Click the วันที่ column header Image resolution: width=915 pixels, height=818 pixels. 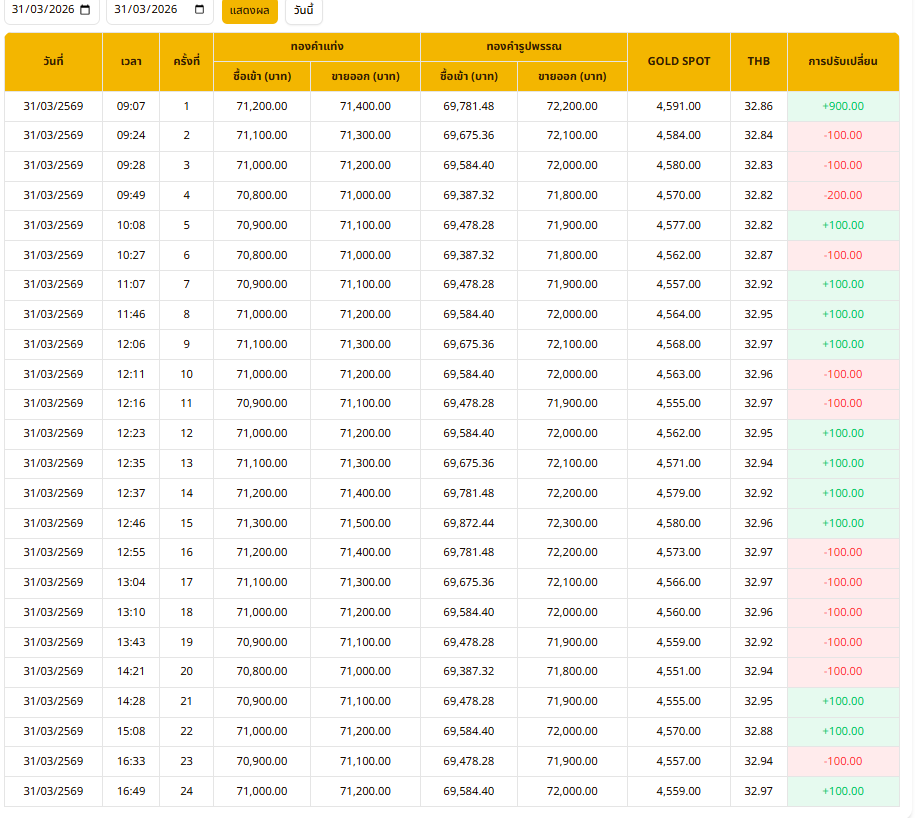(x=53, y=61)
